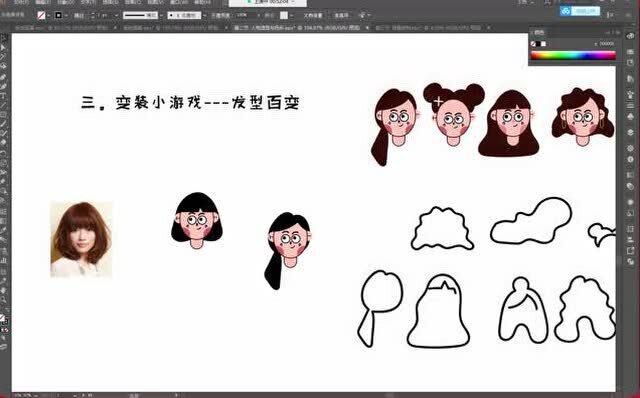Select the Scale tool

tap(4, 163)
